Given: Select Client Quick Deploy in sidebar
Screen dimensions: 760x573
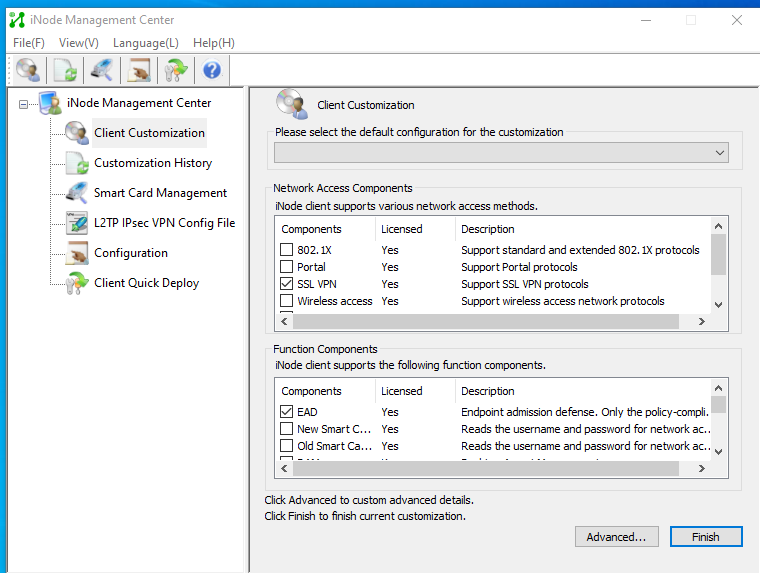Looking at the screenshot, I should point(146,283).
